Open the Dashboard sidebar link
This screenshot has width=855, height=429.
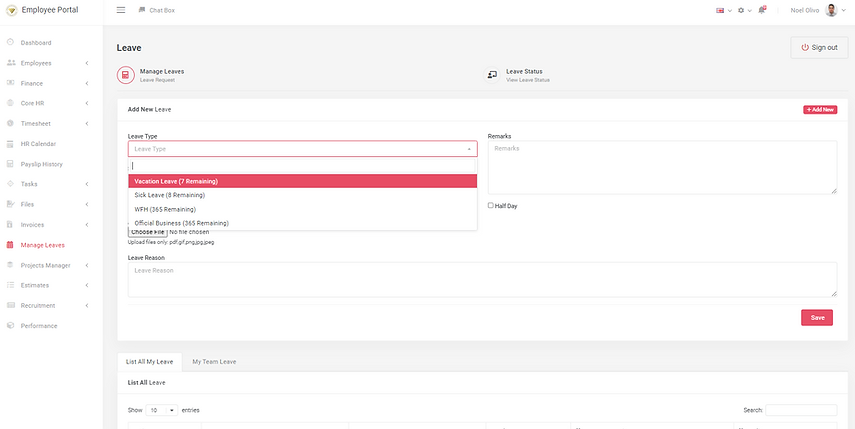point(36,43)
